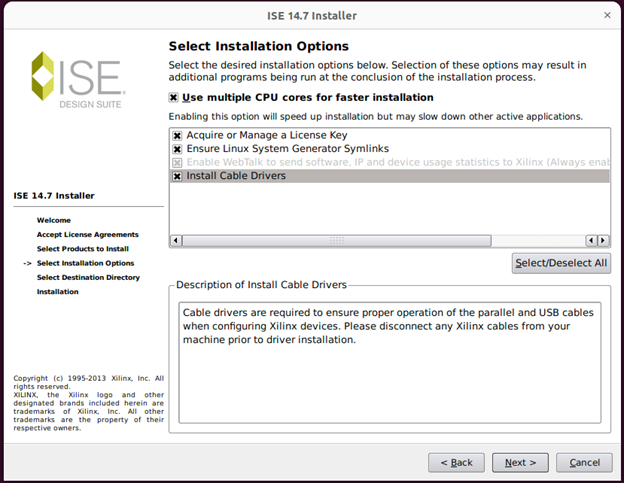Click the scrollbar's right-end left arrow
The image size is (624, 483).
click(591, 241)
